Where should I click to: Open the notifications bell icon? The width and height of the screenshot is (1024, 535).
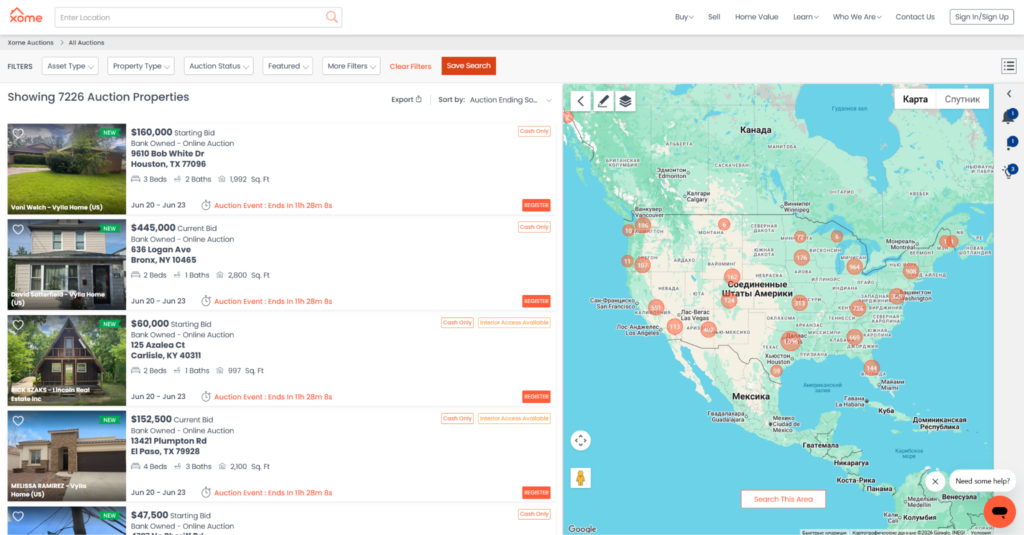pyautogui.click(x=1009, y=117)
